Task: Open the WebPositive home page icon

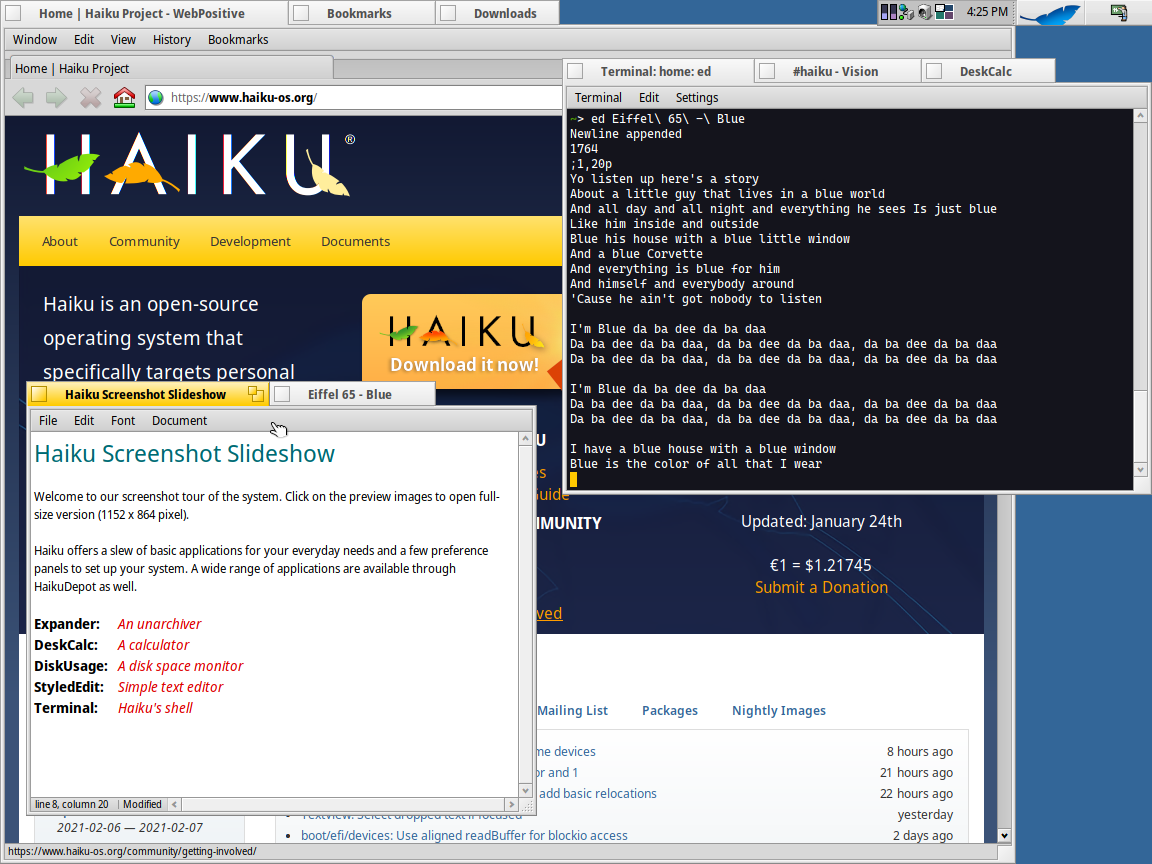Action: pos(124,98)
